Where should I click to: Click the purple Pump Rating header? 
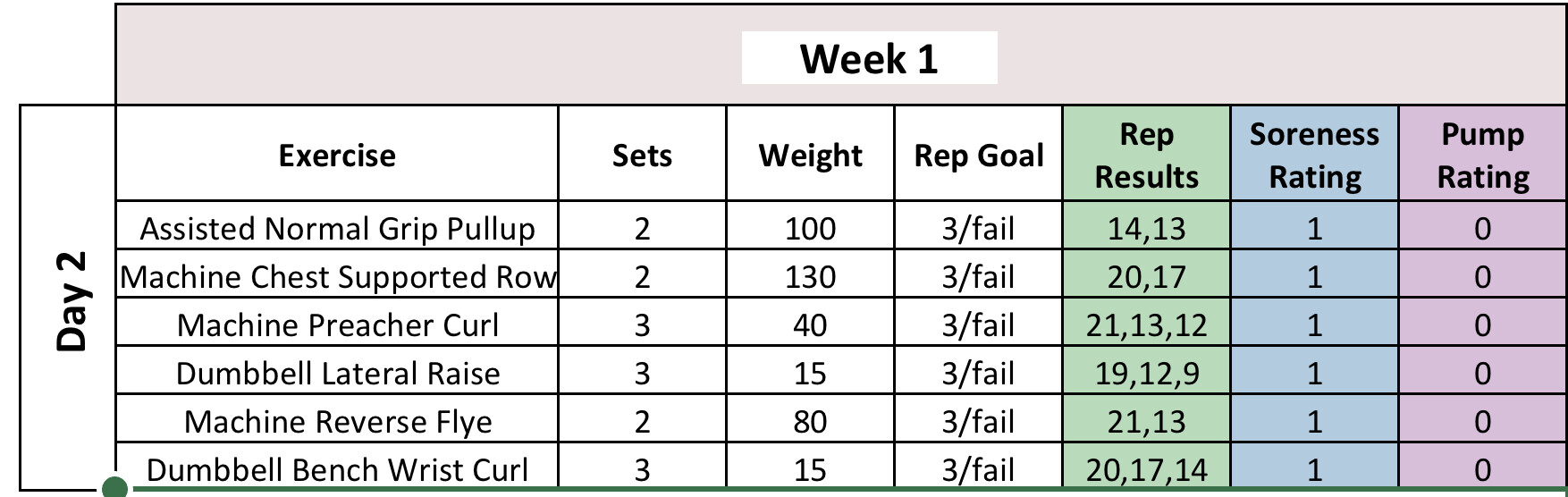1482,156
